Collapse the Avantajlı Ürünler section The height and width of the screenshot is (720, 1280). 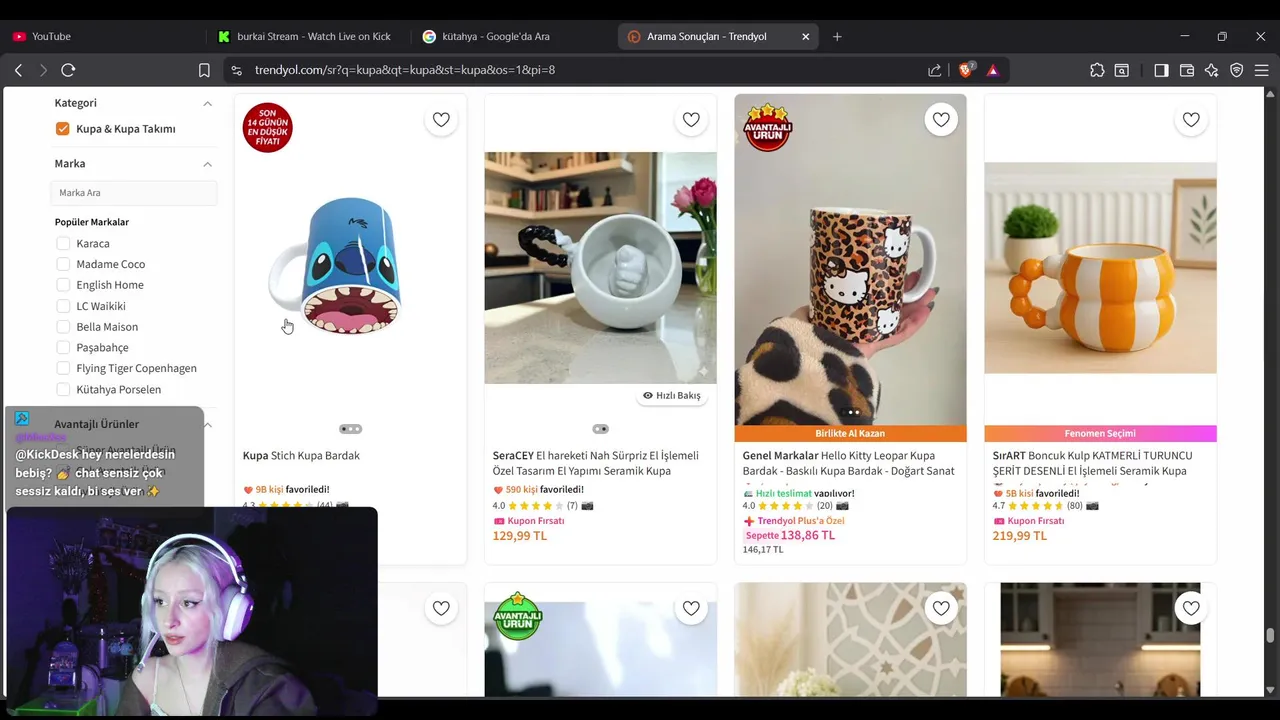[x=207, y=425]
